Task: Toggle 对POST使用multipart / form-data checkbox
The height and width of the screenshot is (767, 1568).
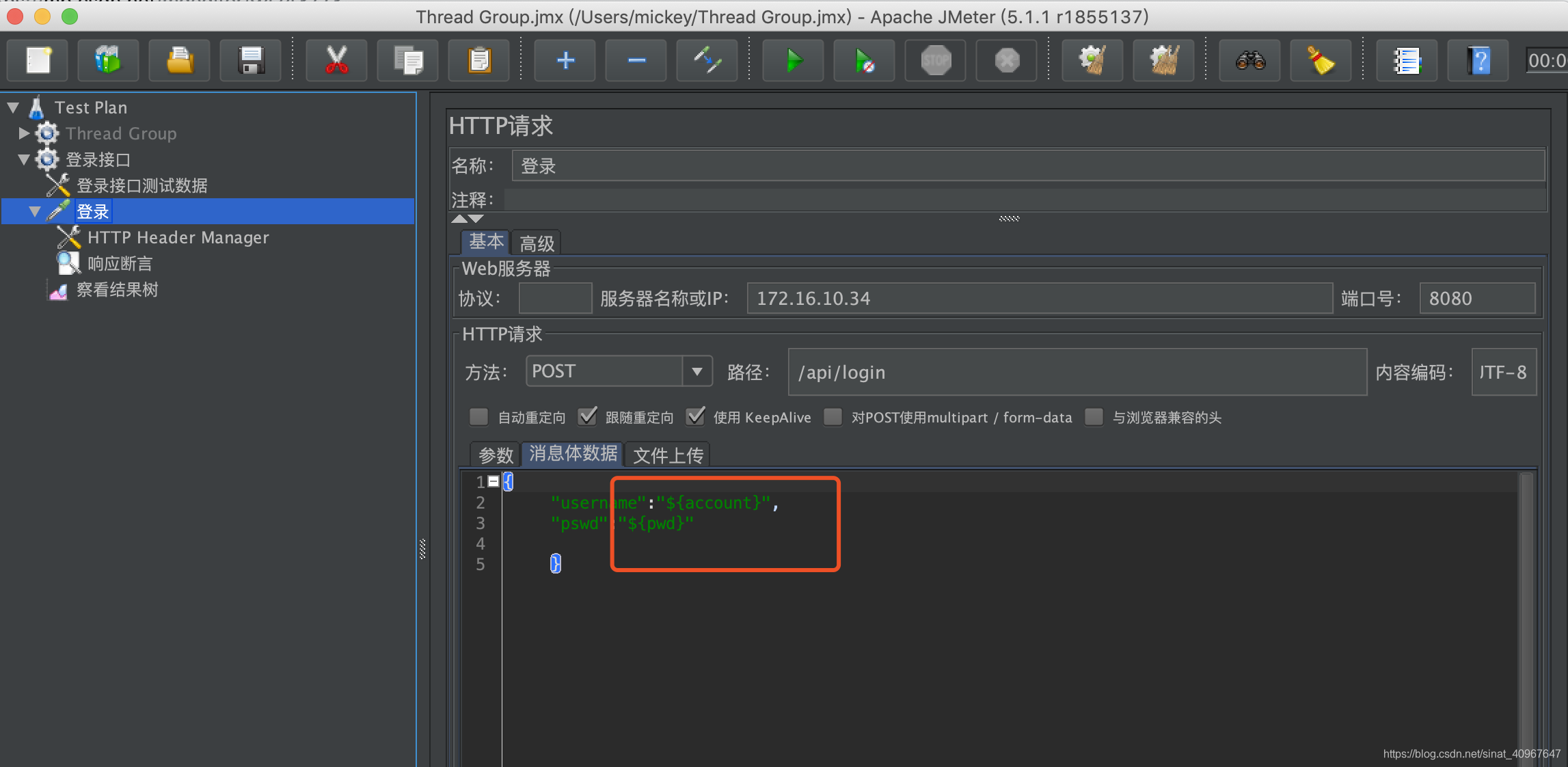Action: [833, 417]
